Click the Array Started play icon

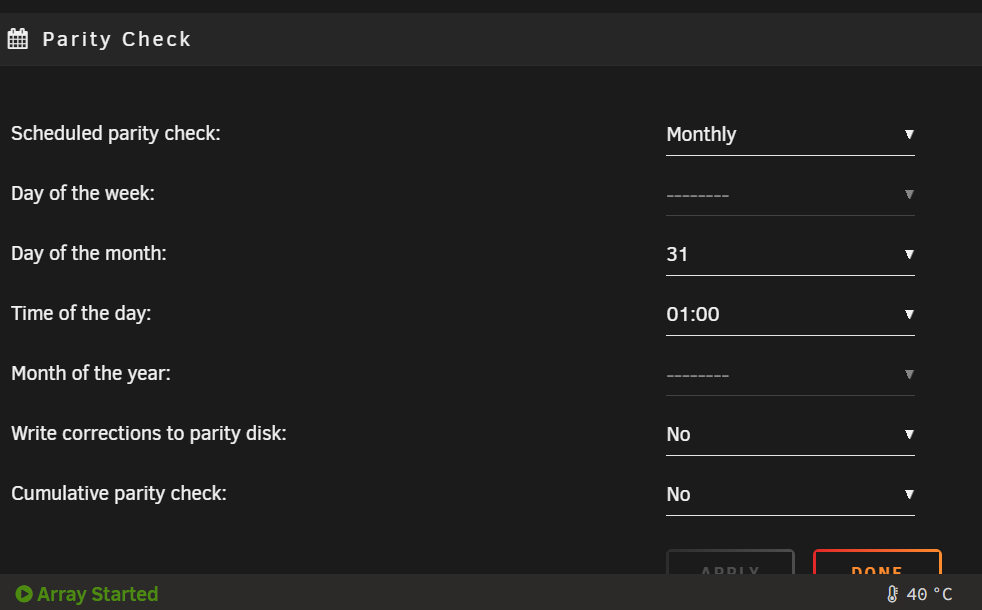(24, 594)
